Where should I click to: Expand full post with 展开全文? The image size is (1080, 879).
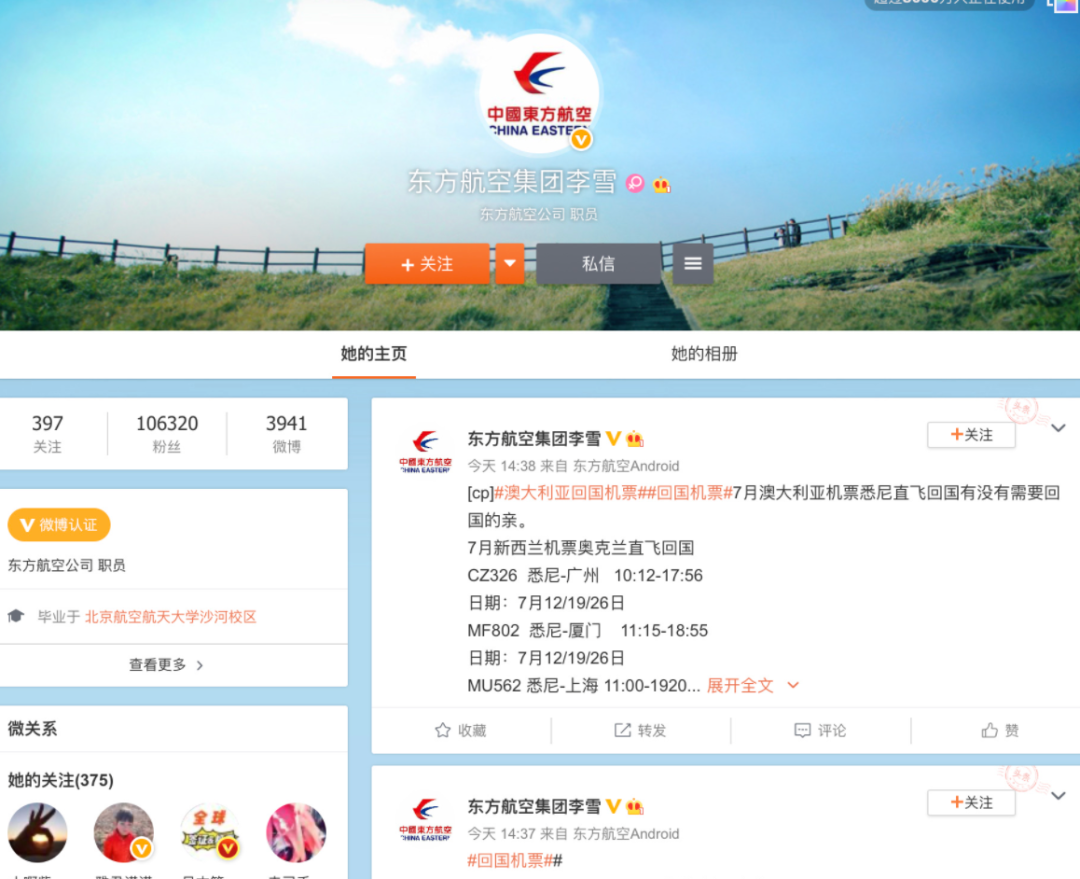click(753, 685)
